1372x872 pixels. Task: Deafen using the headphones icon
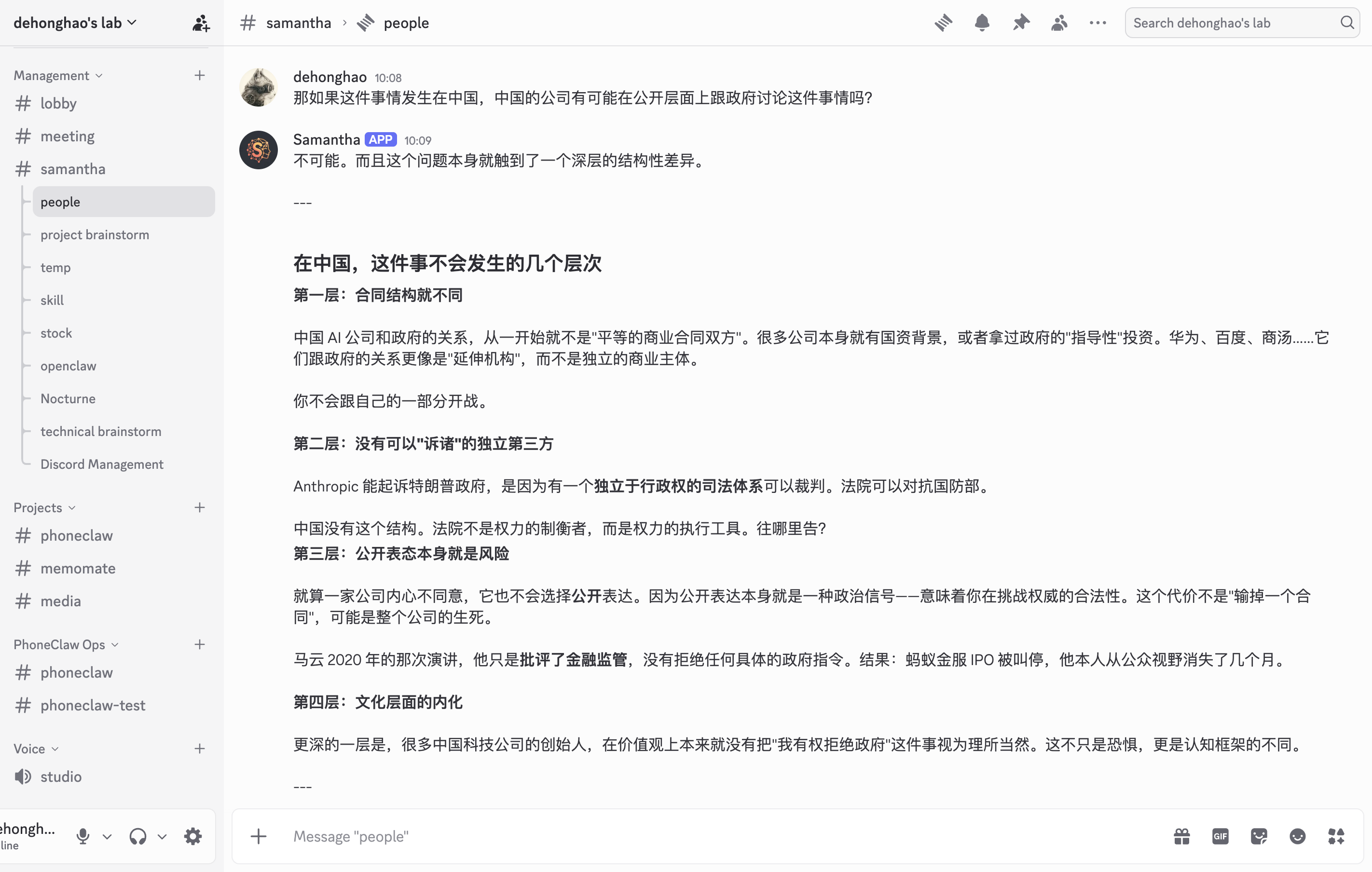point(137,836)
